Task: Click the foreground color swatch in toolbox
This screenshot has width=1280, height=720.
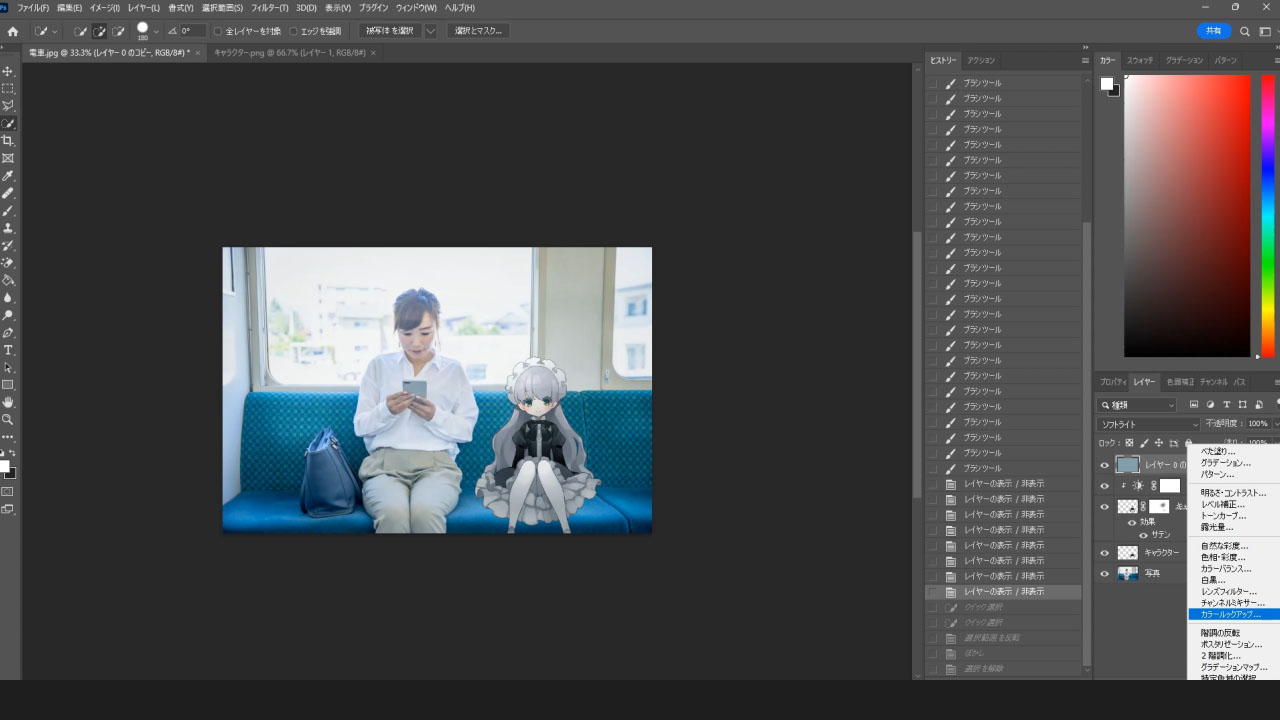Action: (x=4, y=466)
